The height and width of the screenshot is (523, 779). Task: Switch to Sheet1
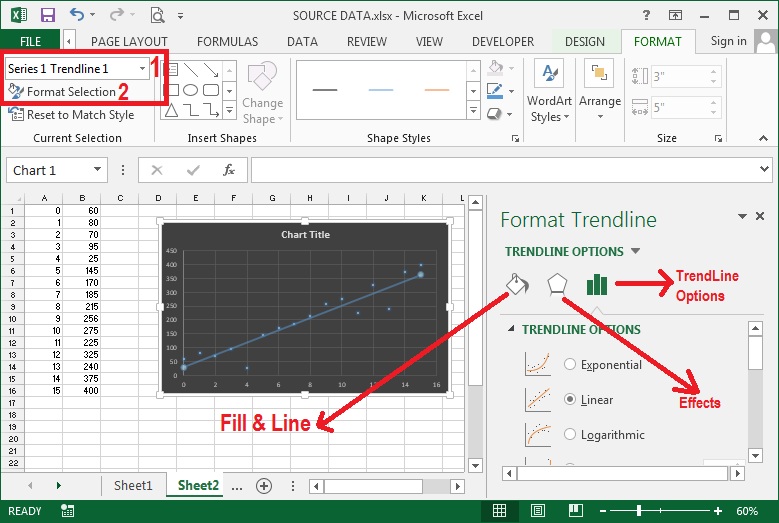tap(133, 485)
